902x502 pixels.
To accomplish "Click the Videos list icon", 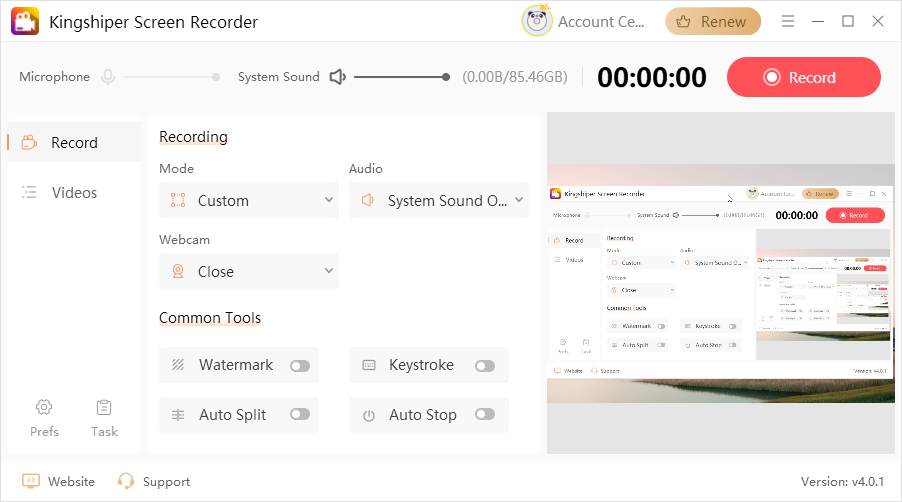I will [29, 192].
